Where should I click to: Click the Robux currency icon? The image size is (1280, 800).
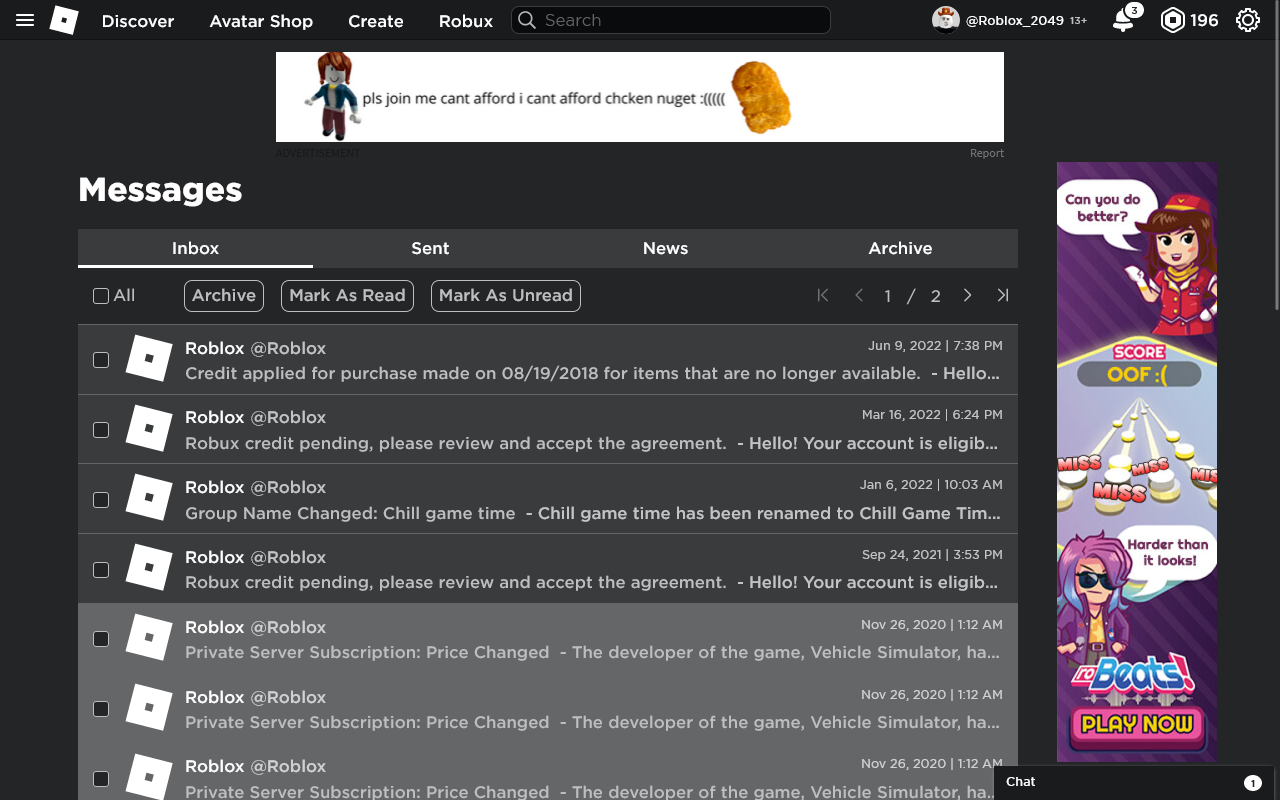1172,20
